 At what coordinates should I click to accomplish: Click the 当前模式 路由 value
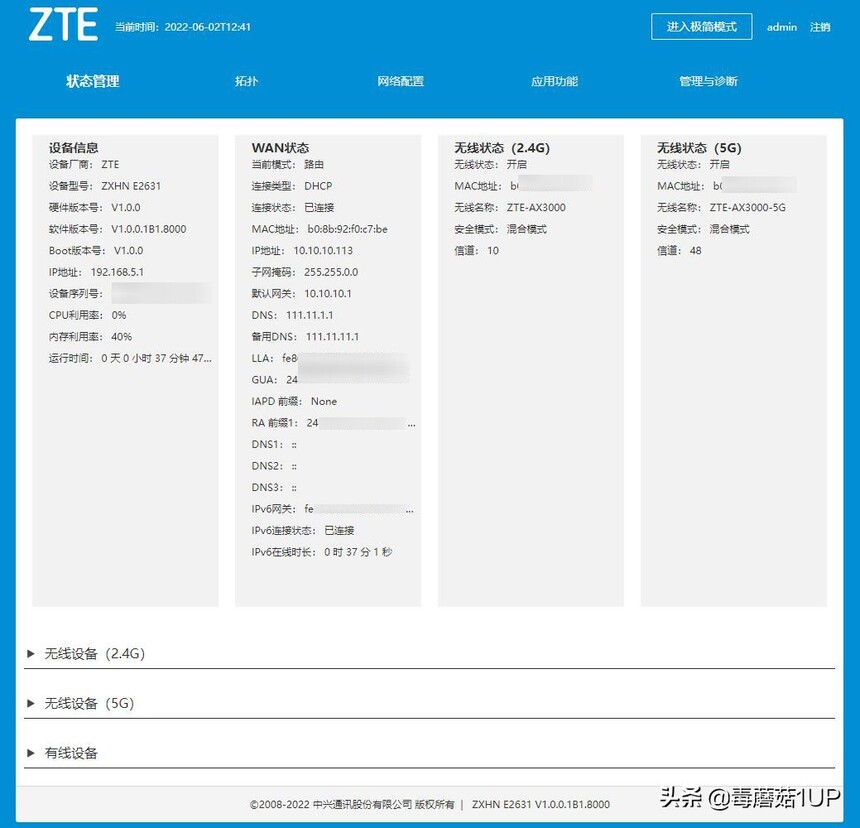(314, 164)
